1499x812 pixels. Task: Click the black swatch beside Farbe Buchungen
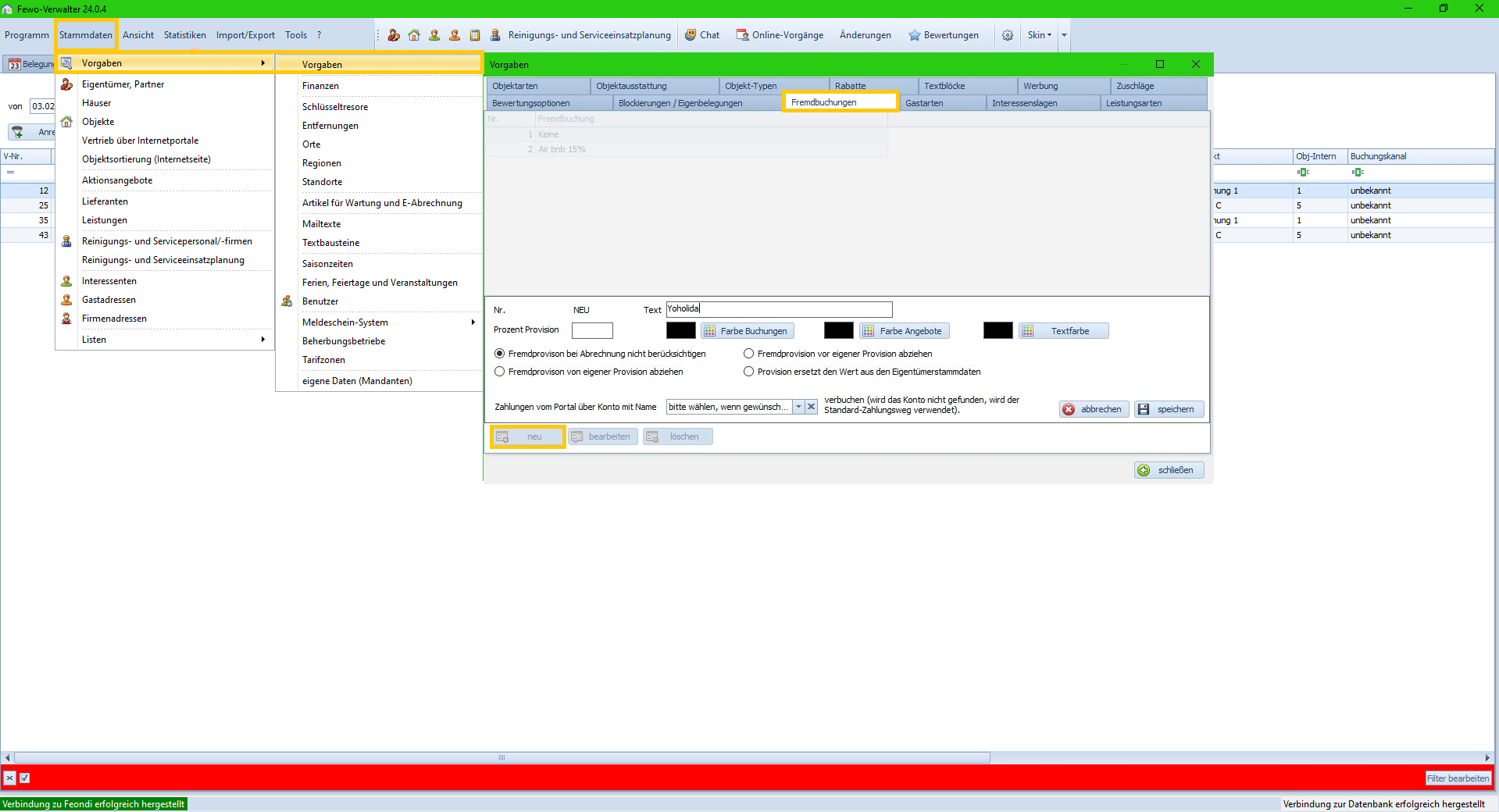pos(681,330)
